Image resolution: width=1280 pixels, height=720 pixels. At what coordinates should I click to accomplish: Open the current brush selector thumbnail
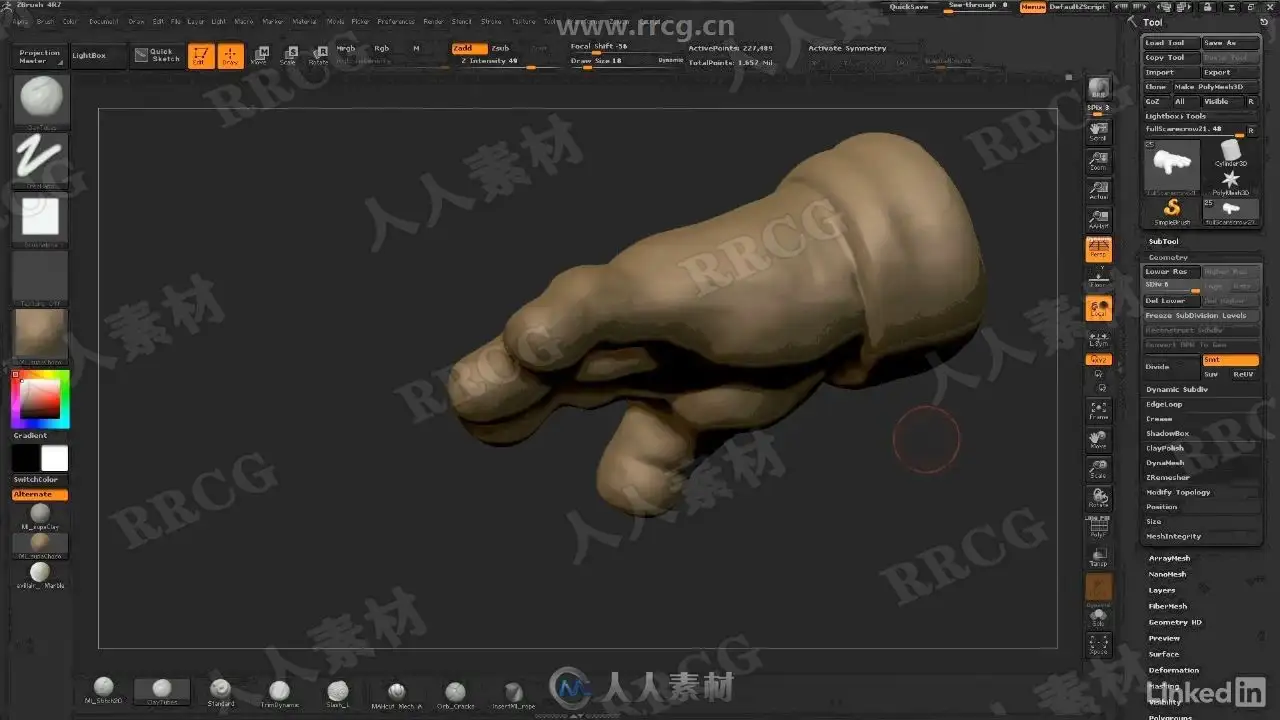tap(41, 100)
